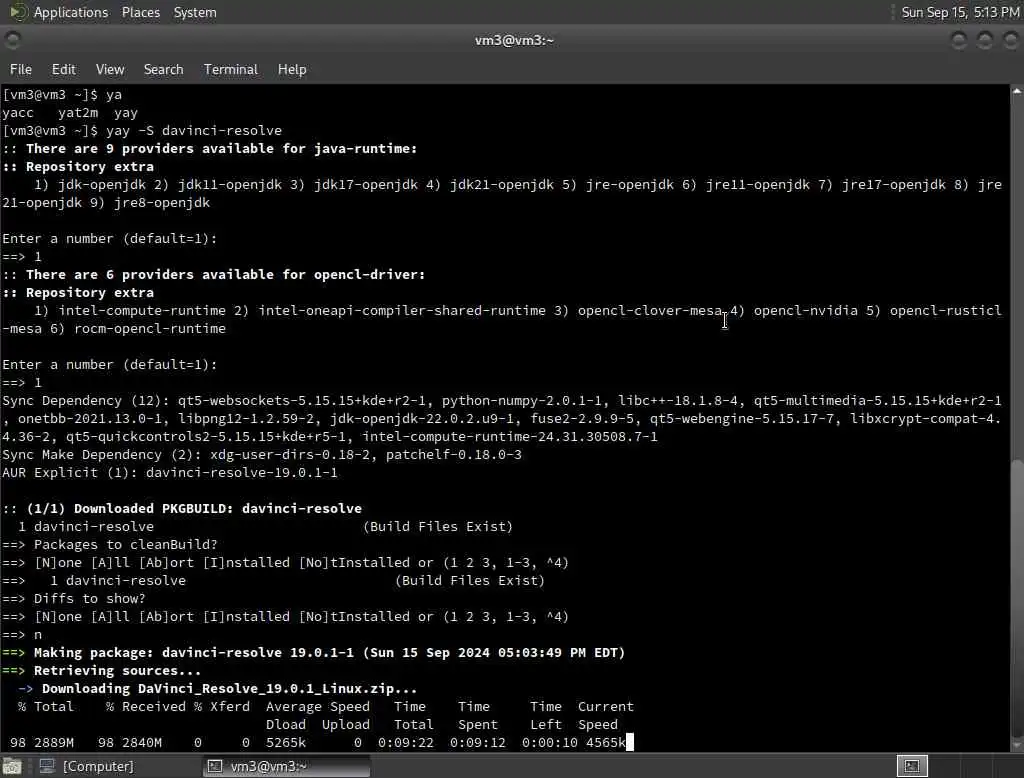Click the average download speed '5265k'

[x=286, y=743]
